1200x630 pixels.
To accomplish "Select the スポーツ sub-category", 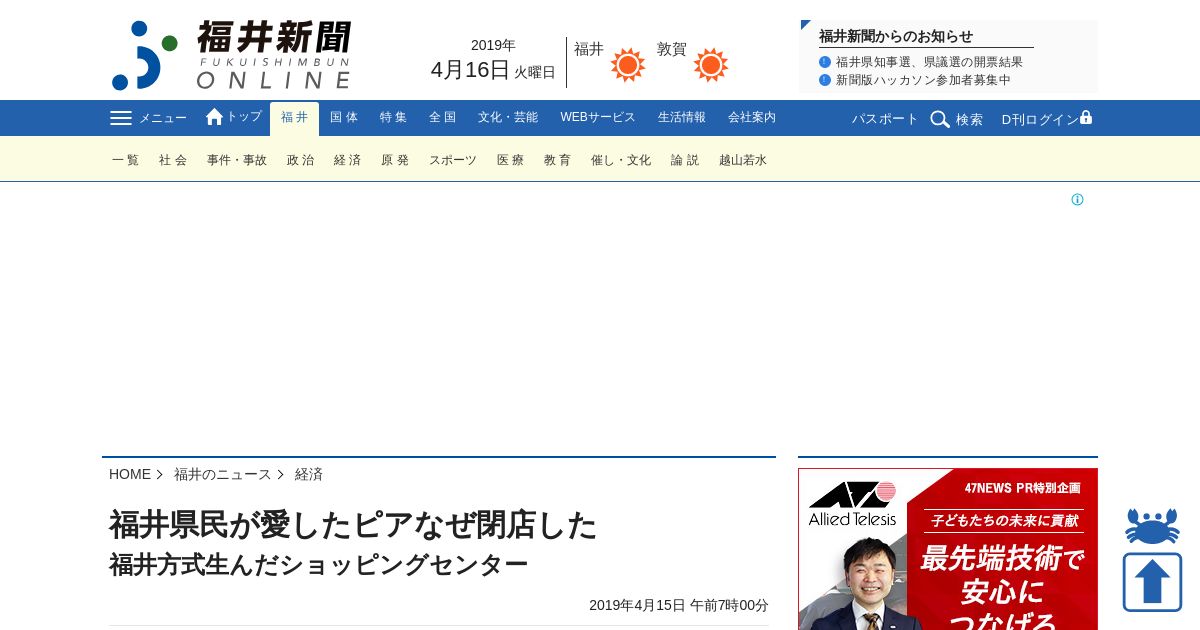I will [453, 160].
